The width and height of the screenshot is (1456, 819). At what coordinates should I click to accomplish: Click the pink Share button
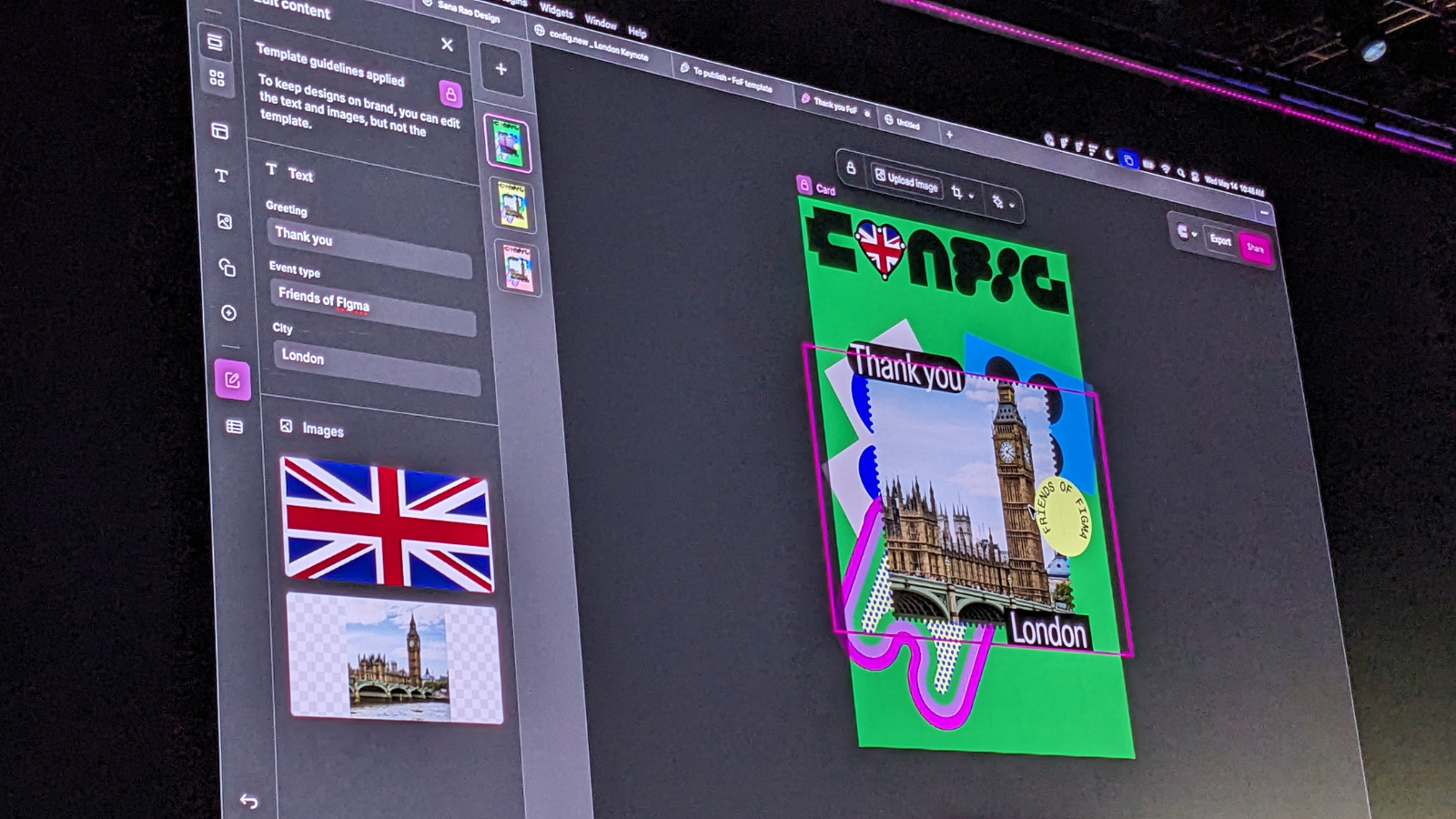click(x=1256, y=248)
